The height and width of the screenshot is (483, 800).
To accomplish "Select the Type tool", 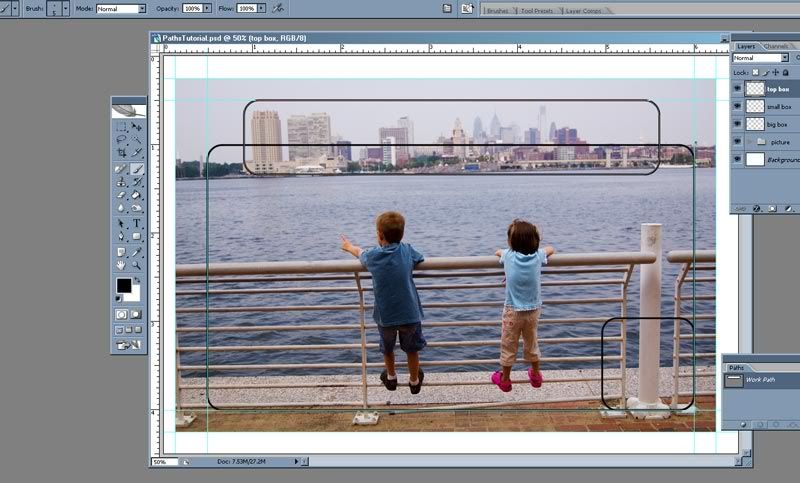I will click(x=136, y=223).
